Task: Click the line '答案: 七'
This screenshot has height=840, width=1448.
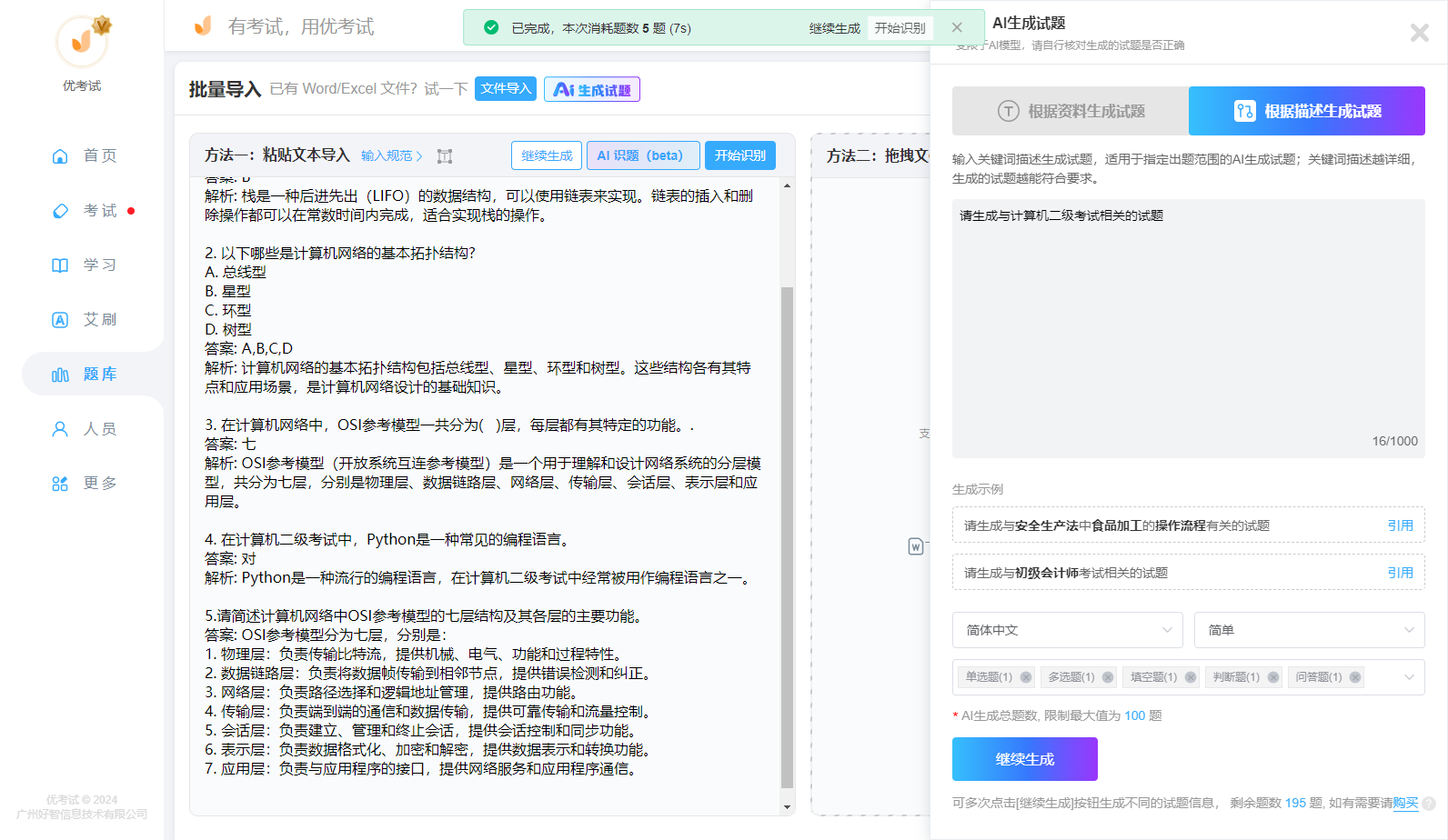Action: [230, 444]
